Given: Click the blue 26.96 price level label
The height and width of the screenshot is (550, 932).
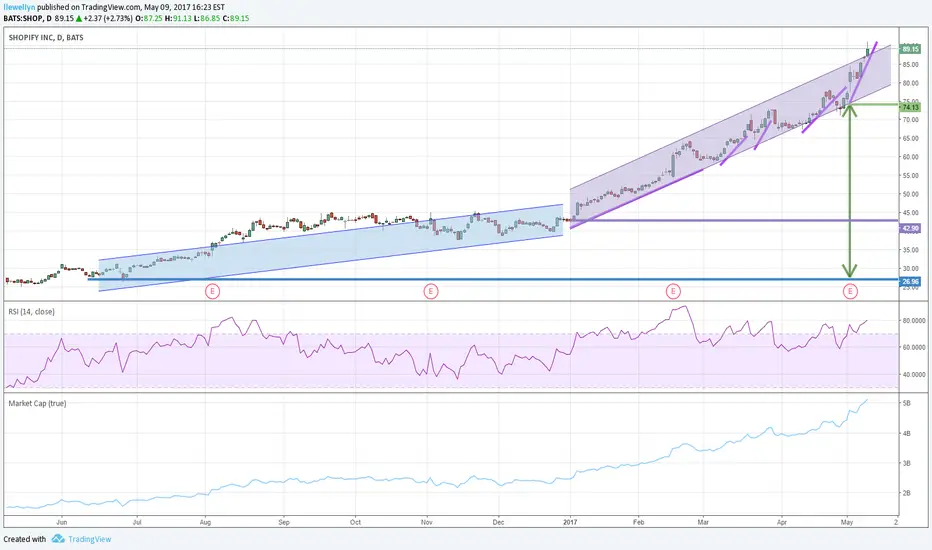Looking at the screenshot, I should 911,282.
